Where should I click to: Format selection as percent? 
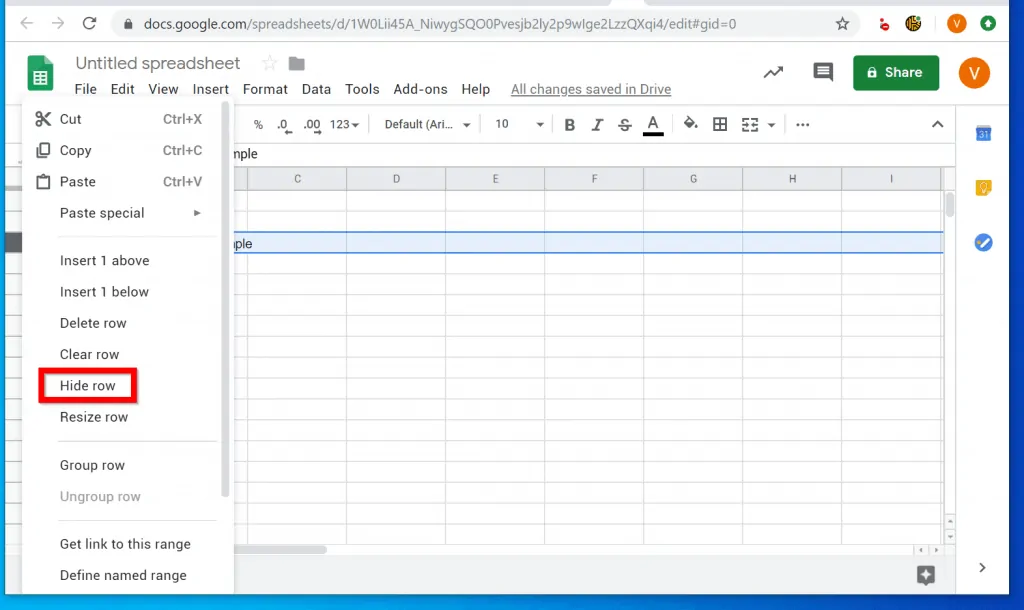257,124
